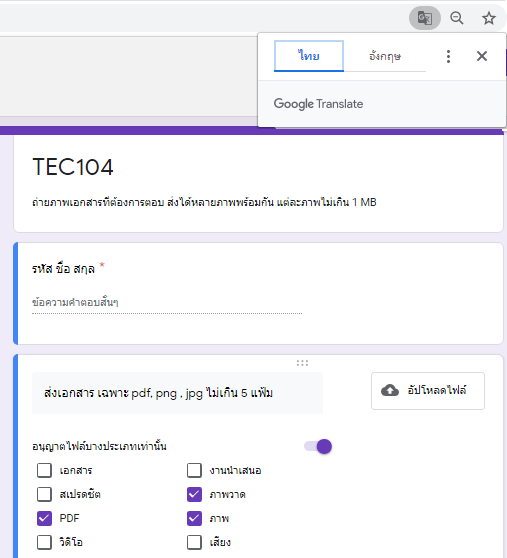Check the วิดีโอ file type checkbox
The image size is (507, 558).
point(44,542)
